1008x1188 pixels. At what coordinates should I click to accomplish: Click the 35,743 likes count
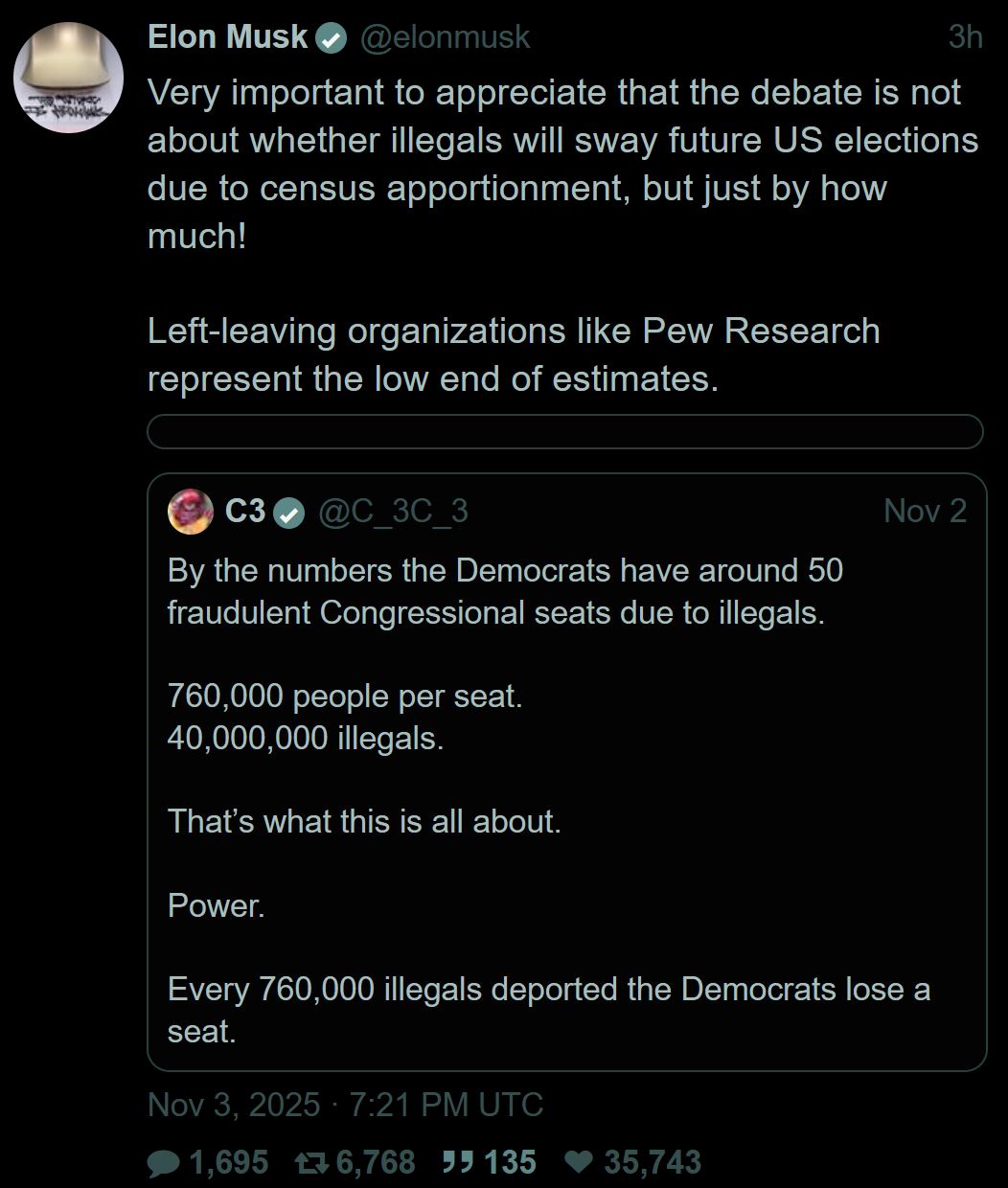652,1163
